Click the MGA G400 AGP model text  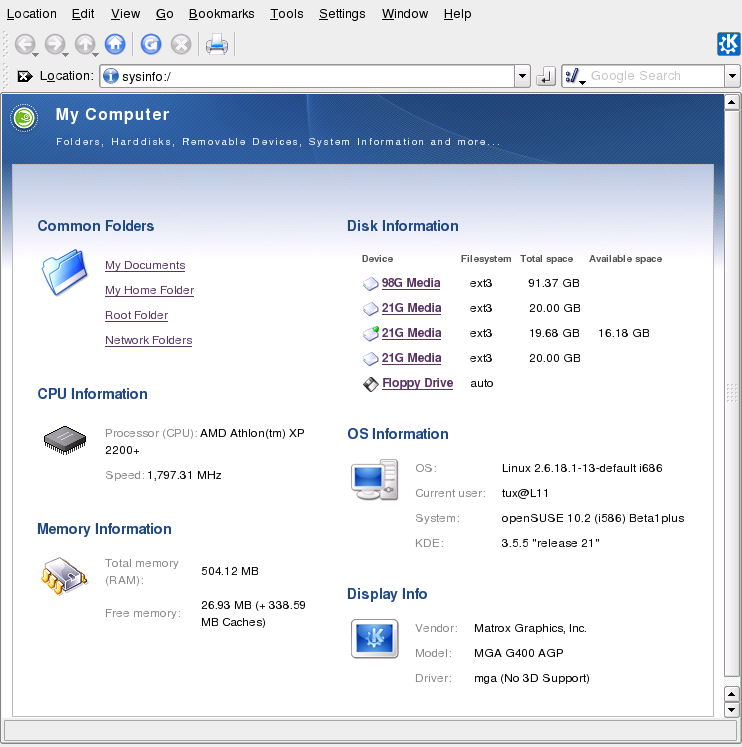(x=519, y=653)
